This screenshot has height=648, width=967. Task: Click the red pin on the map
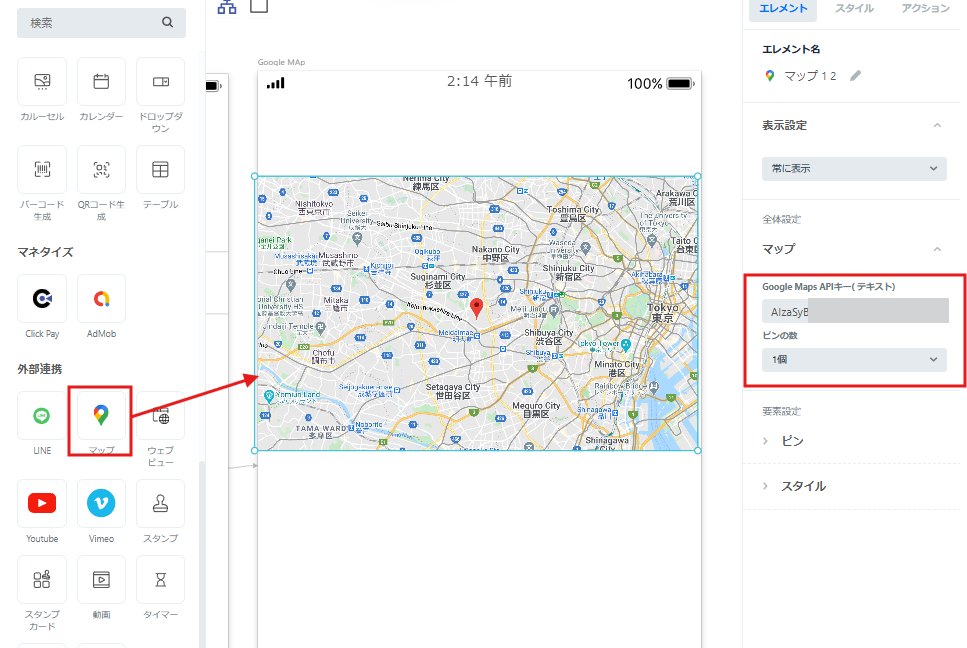476,308
